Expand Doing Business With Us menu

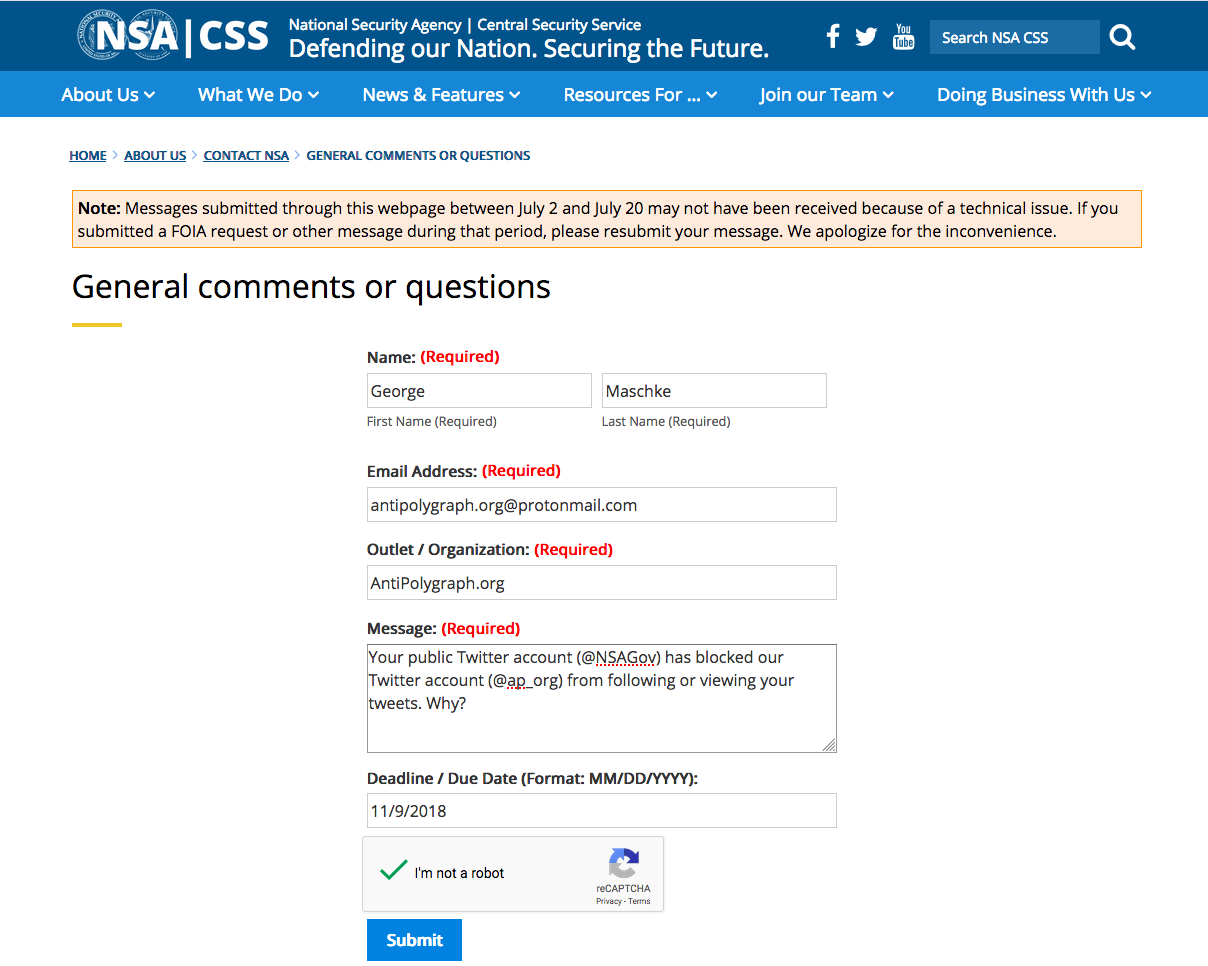pyautogui.click(x=1044, y=95)
